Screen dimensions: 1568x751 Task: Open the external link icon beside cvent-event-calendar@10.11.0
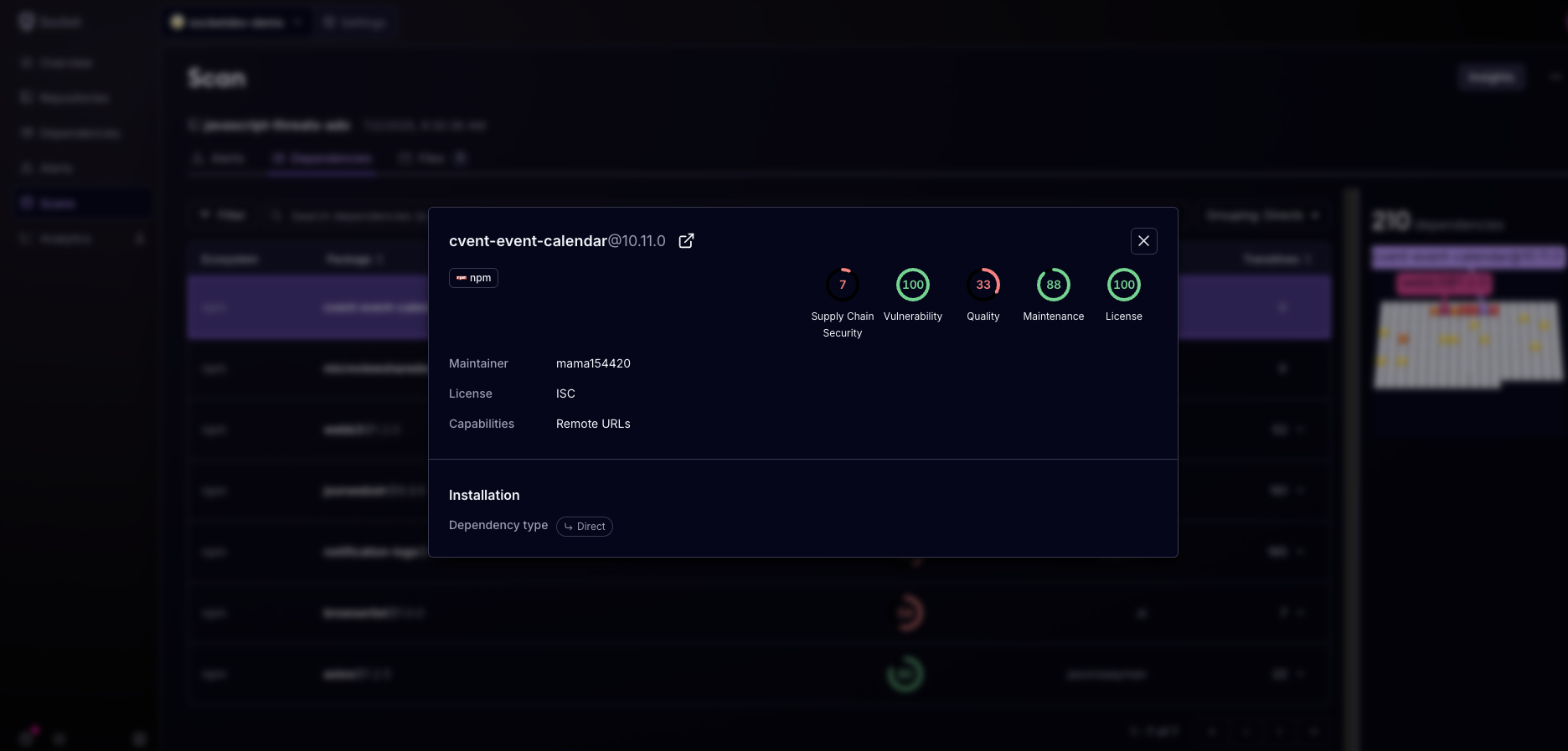(x=686, y=241)
